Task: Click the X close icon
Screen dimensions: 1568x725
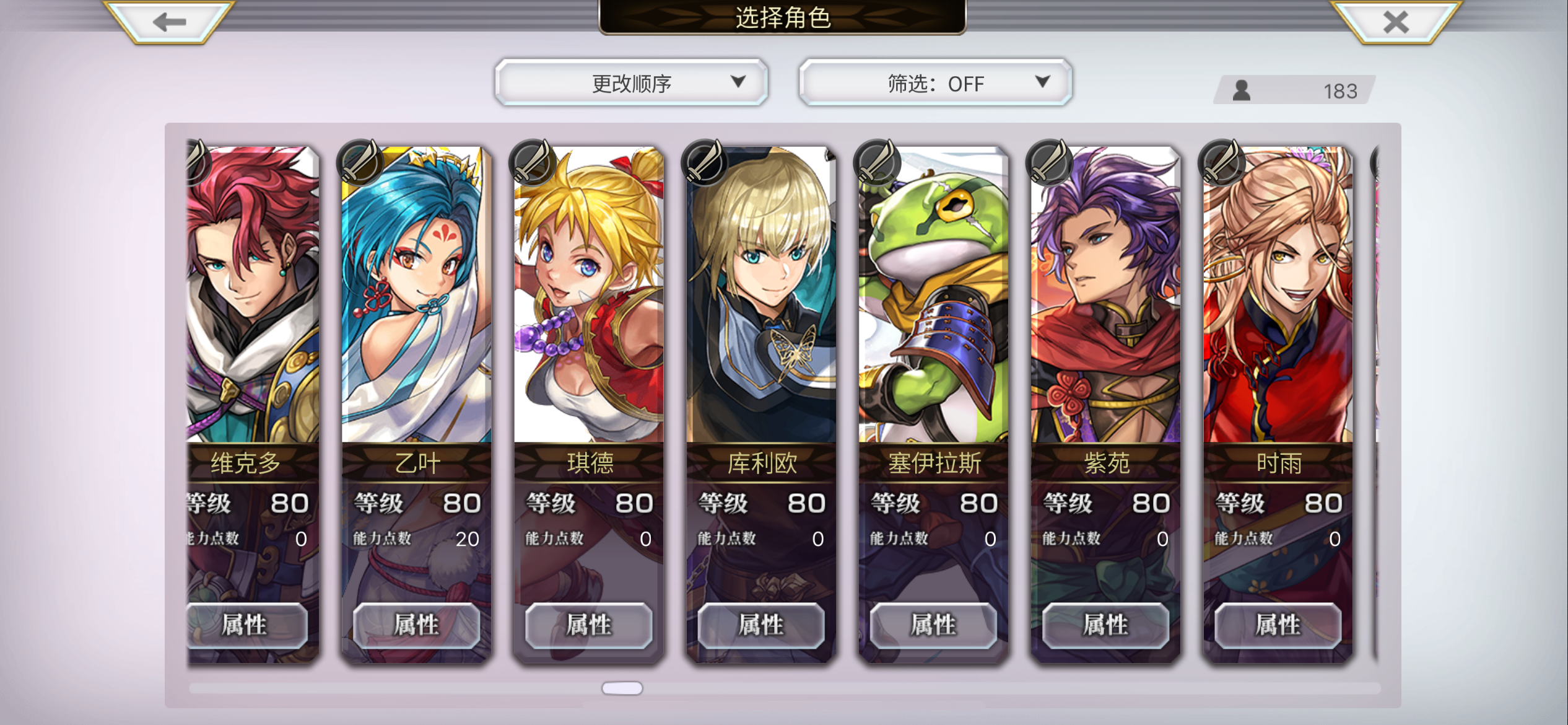Action: [1396, 22]
